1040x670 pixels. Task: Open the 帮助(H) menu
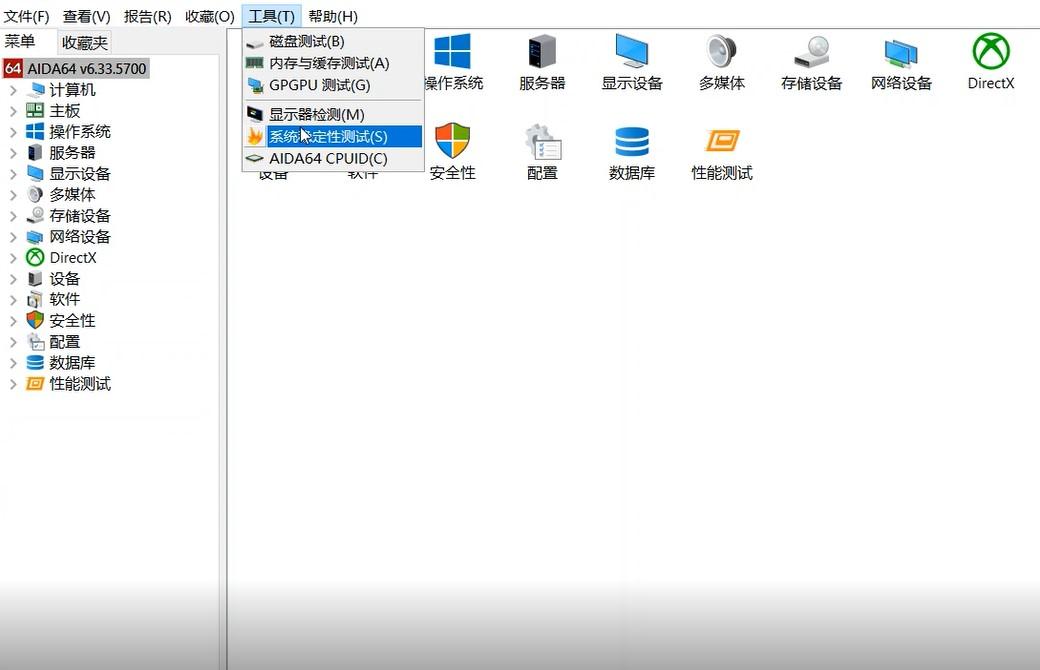[333, 16]
